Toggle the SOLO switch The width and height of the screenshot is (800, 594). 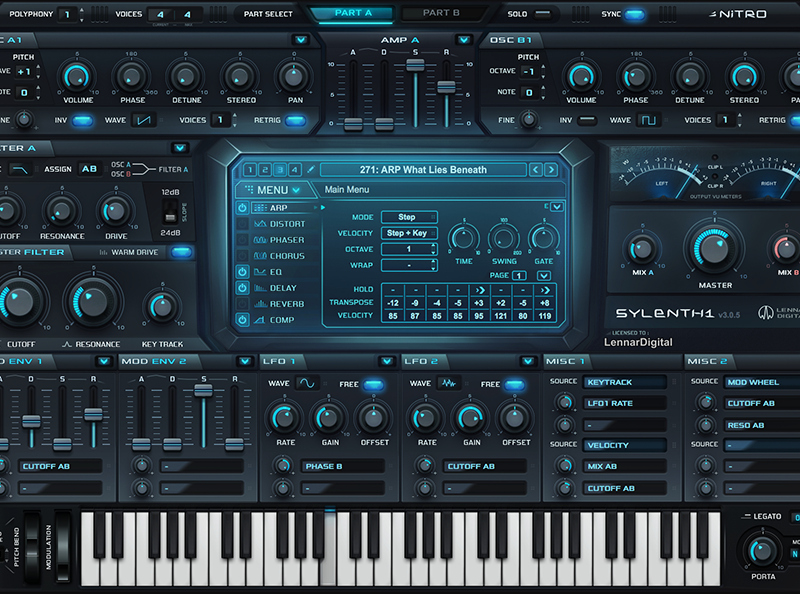click(x=543, y=14)
